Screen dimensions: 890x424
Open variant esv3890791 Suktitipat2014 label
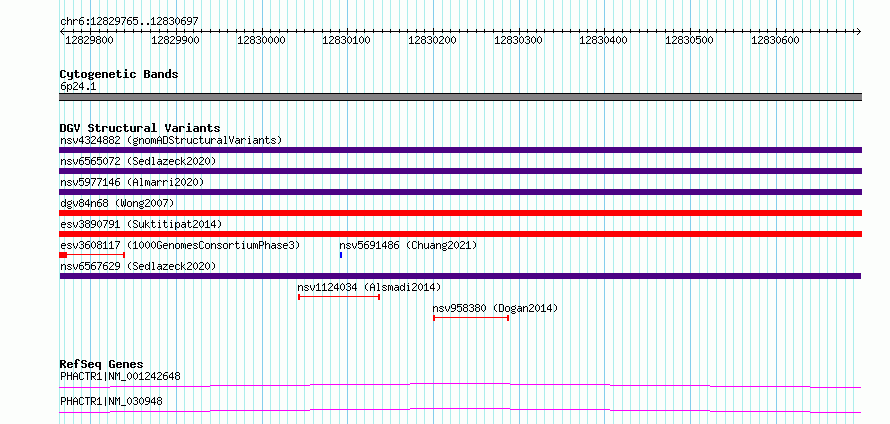[141, 224]
